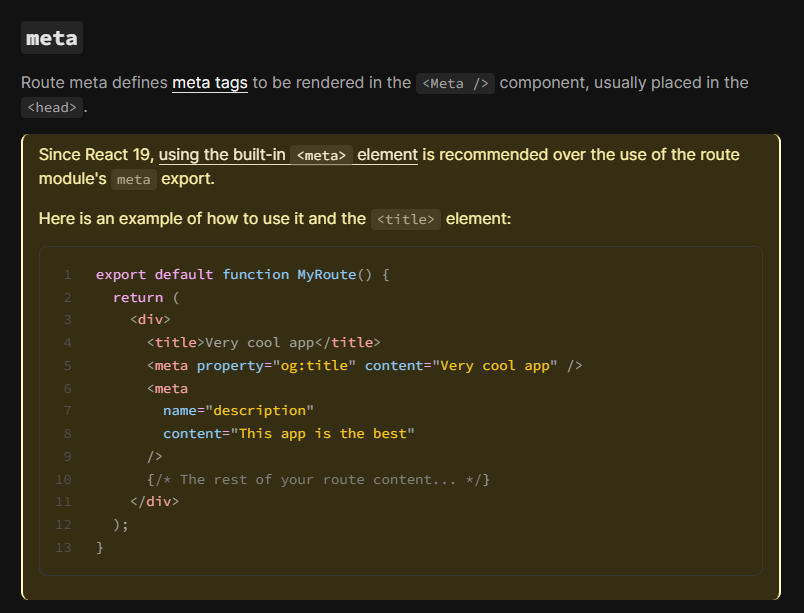Click the "Very cool app" title text on line 4

coord(261,343)
